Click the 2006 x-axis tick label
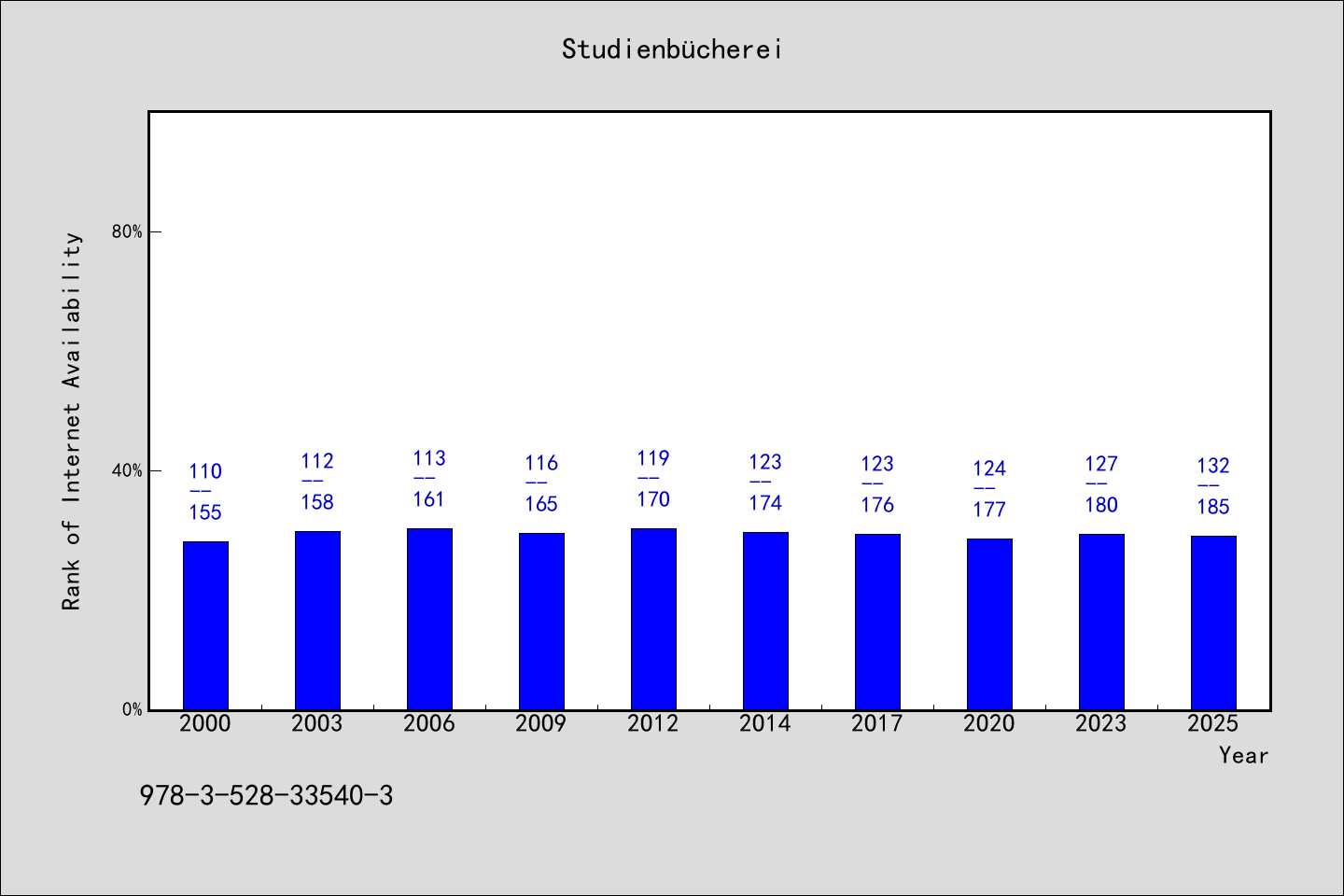Screen dimensions: 1344x896 pos(429,723)
